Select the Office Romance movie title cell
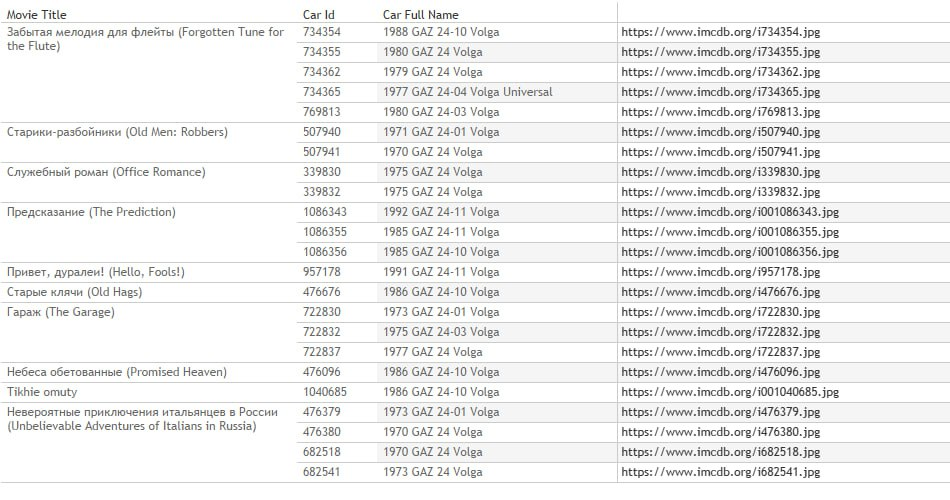Viewport: 950px width, 500px height. tap(106, 172)
